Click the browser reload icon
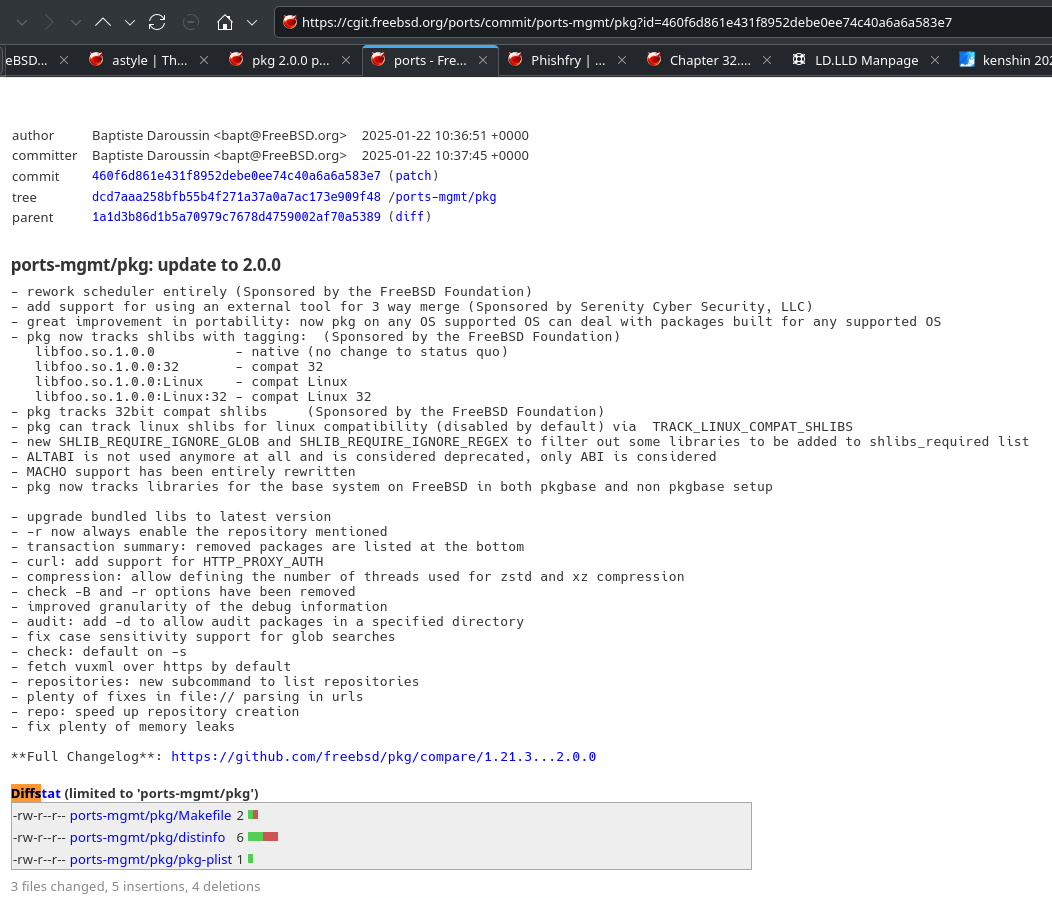 click(157, 22)
